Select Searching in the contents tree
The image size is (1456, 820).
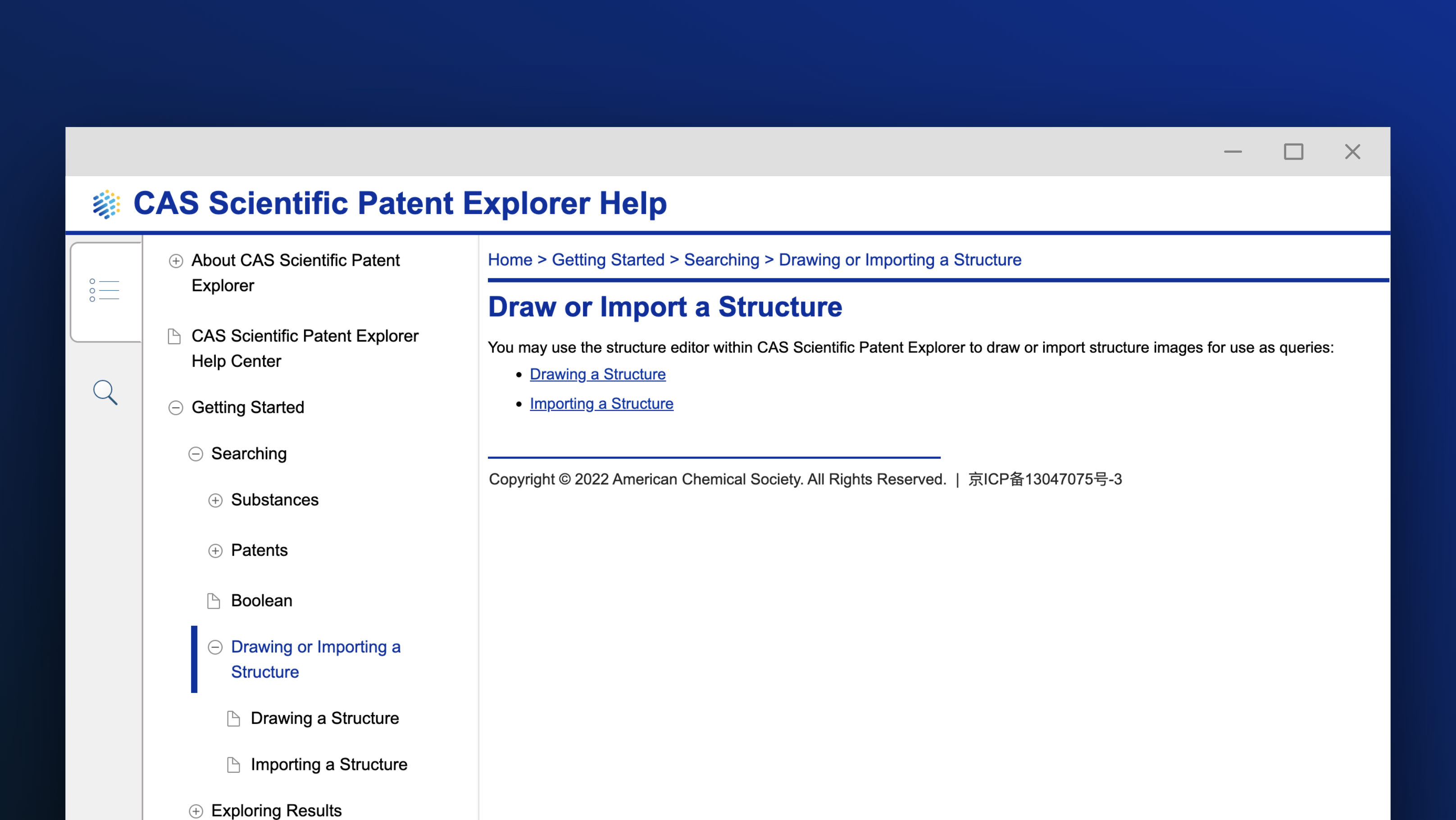pos(249,454)
